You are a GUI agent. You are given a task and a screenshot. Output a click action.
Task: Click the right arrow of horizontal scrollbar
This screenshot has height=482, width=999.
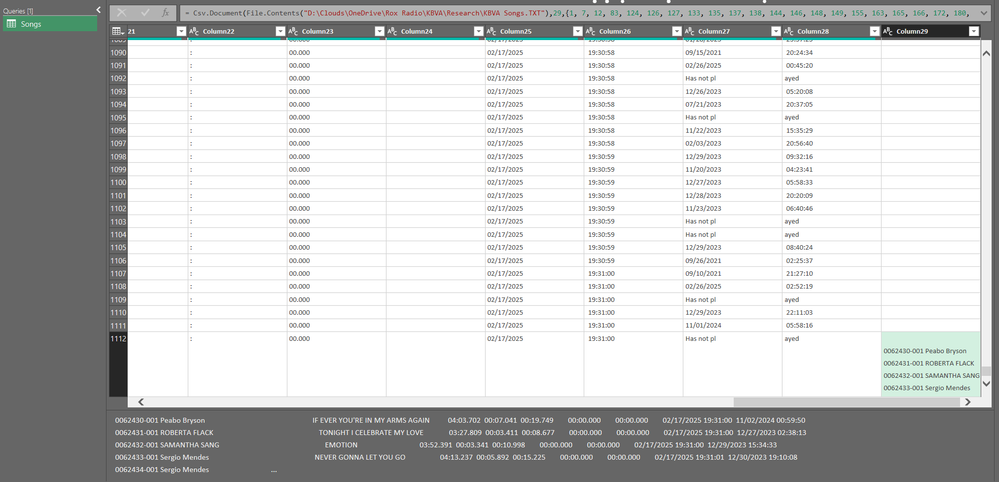click(967, 402)
